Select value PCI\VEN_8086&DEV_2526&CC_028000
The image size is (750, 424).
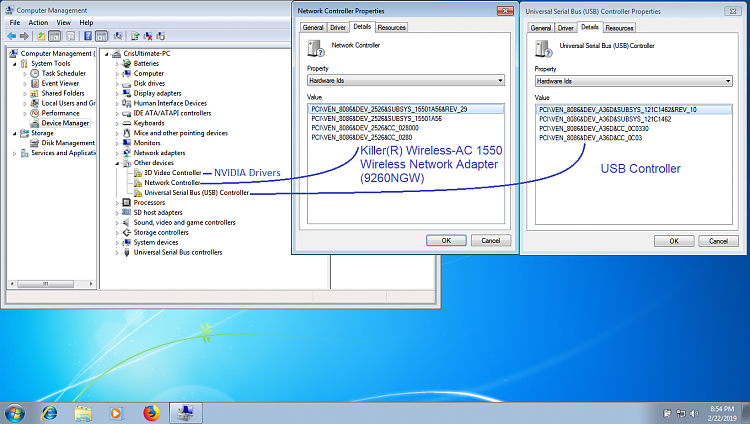365,128
